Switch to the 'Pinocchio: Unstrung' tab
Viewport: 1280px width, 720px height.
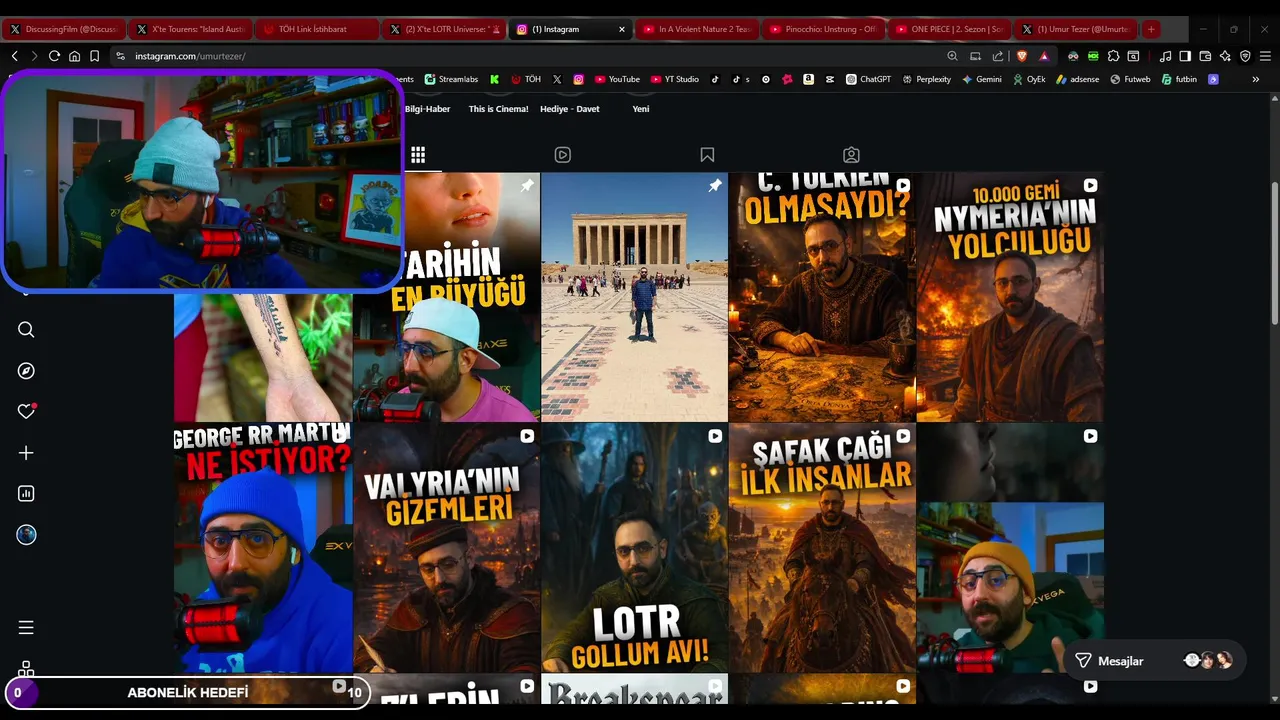[x=822, y=29]
